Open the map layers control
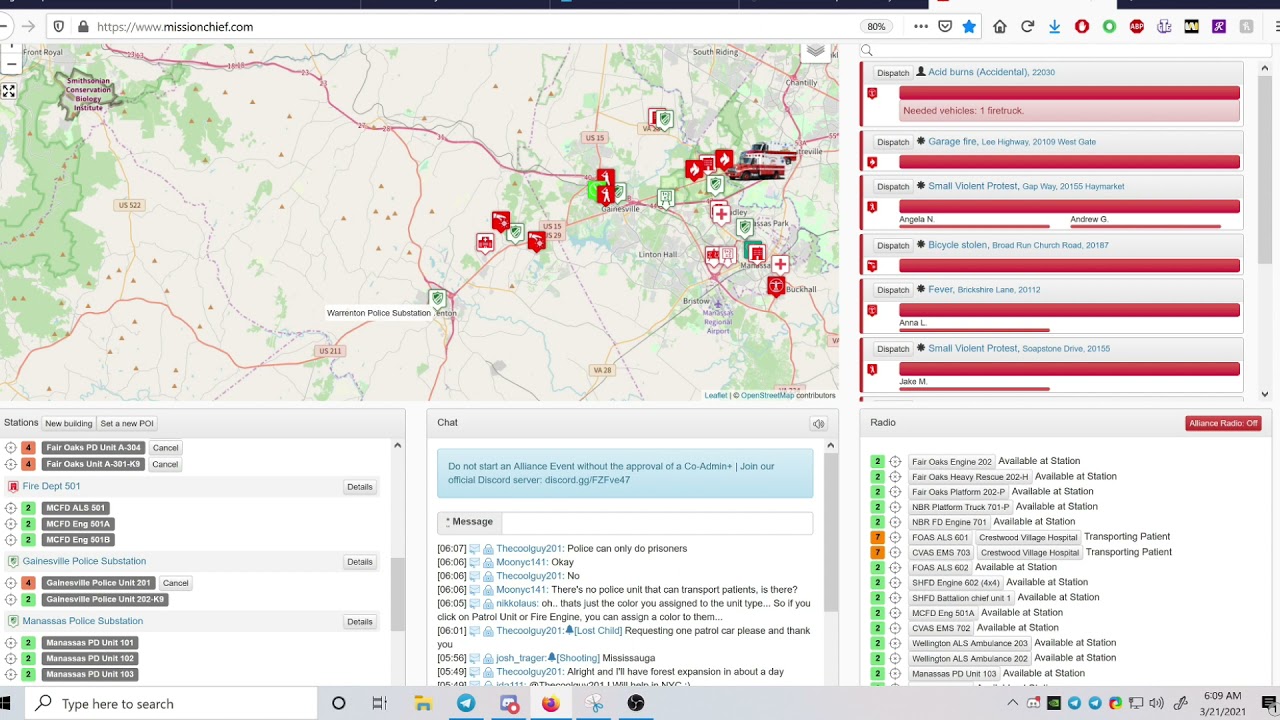Screen dimensions: 1280x720 tap(816, 51)
